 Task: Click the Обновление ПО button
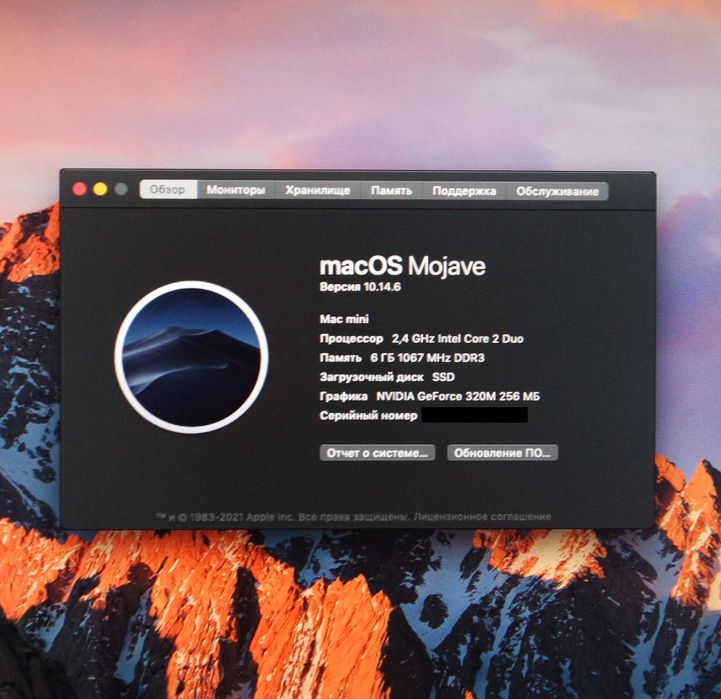[x=503, y=453]
